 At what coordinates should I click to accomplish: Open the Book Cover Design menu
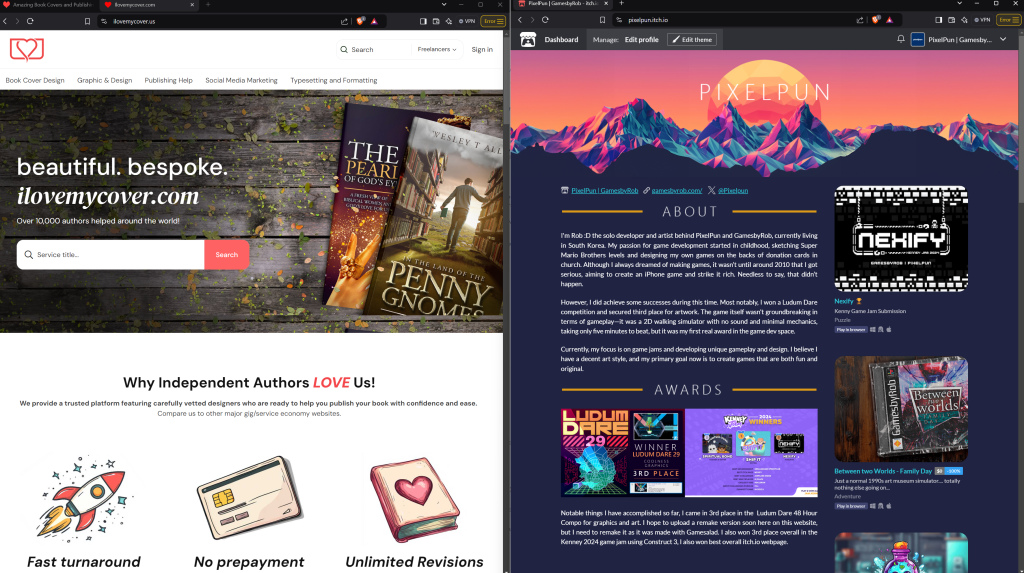coord(35,80)
